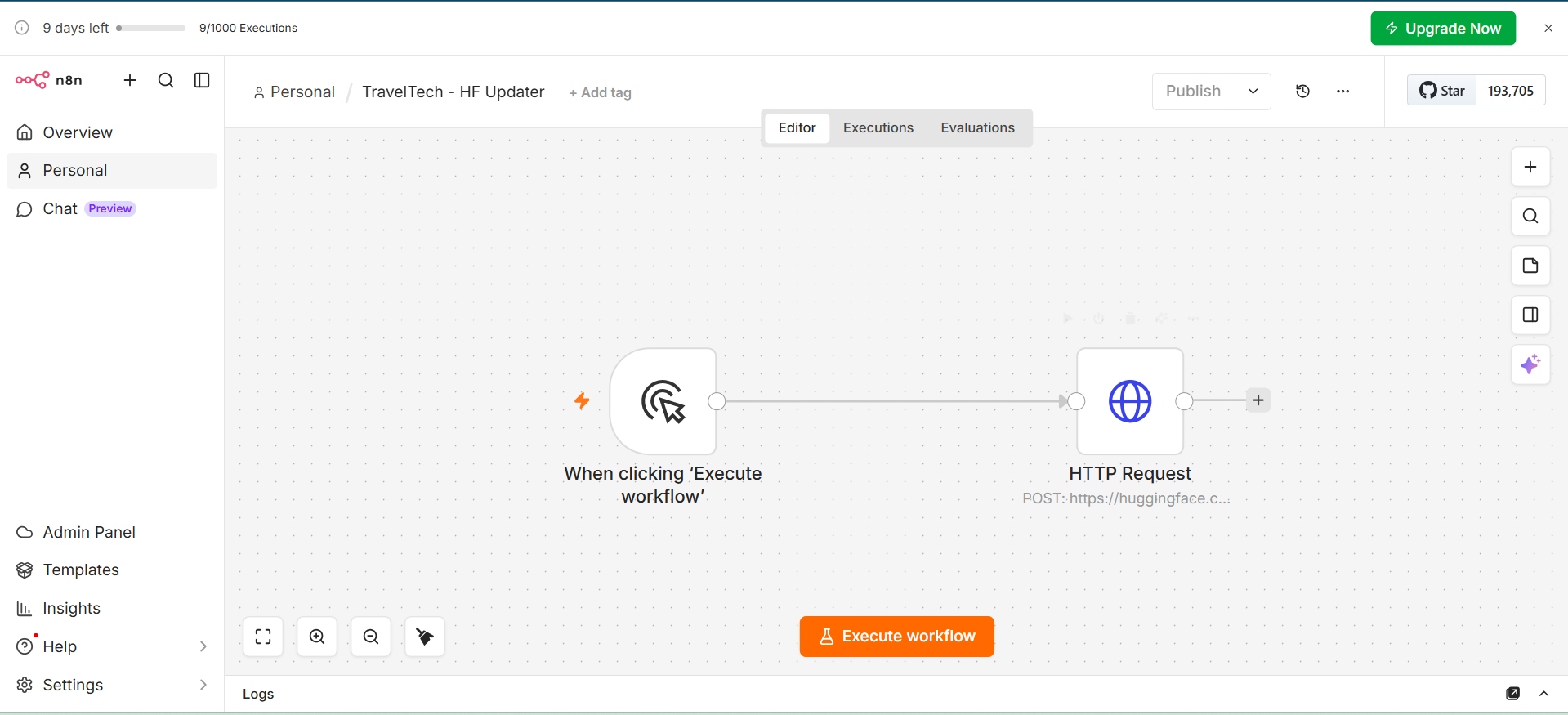Open the AI assistant sparkle icon
This screenshot has width=1568, height=715.
coord(1531,364)
